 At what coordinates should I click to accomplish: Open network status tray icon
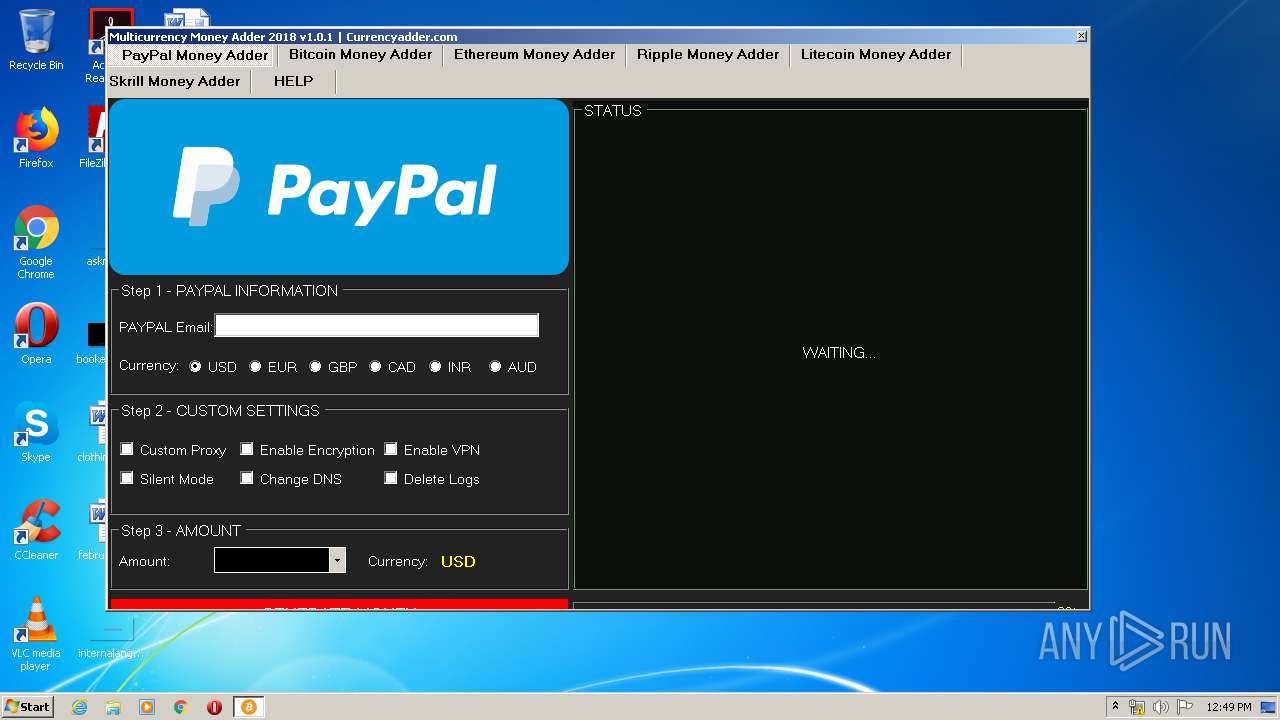pyautogui.click(x=1137, y=707)
